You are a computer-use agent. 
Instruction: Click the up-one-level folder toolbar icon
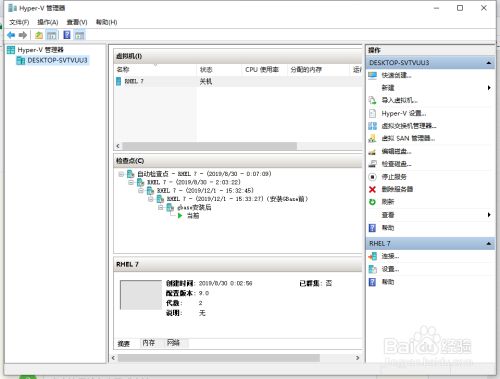pyautogui.click(x=39, y=35)
